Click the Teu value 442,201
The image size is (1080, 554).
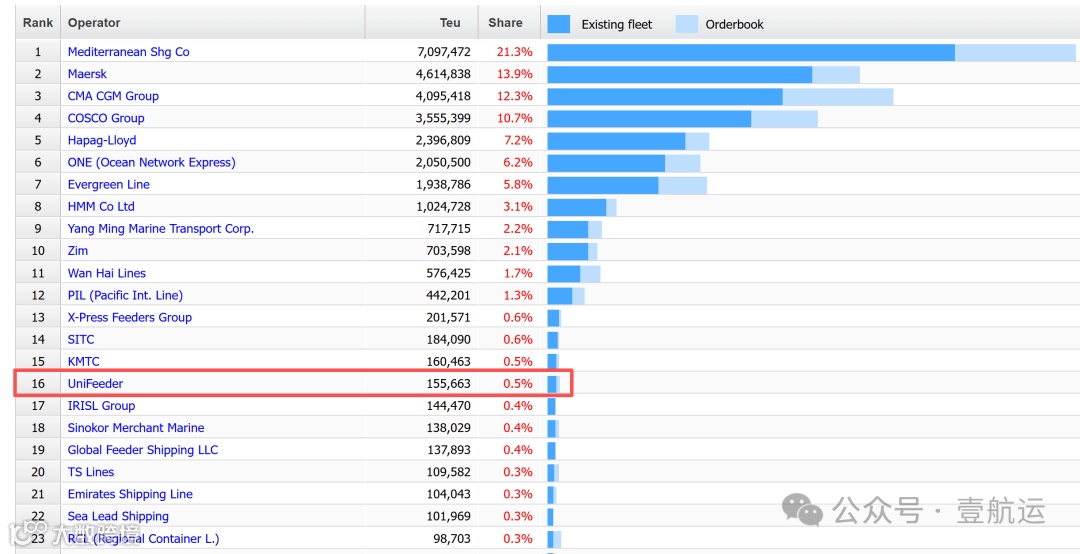tap(448, 295)
